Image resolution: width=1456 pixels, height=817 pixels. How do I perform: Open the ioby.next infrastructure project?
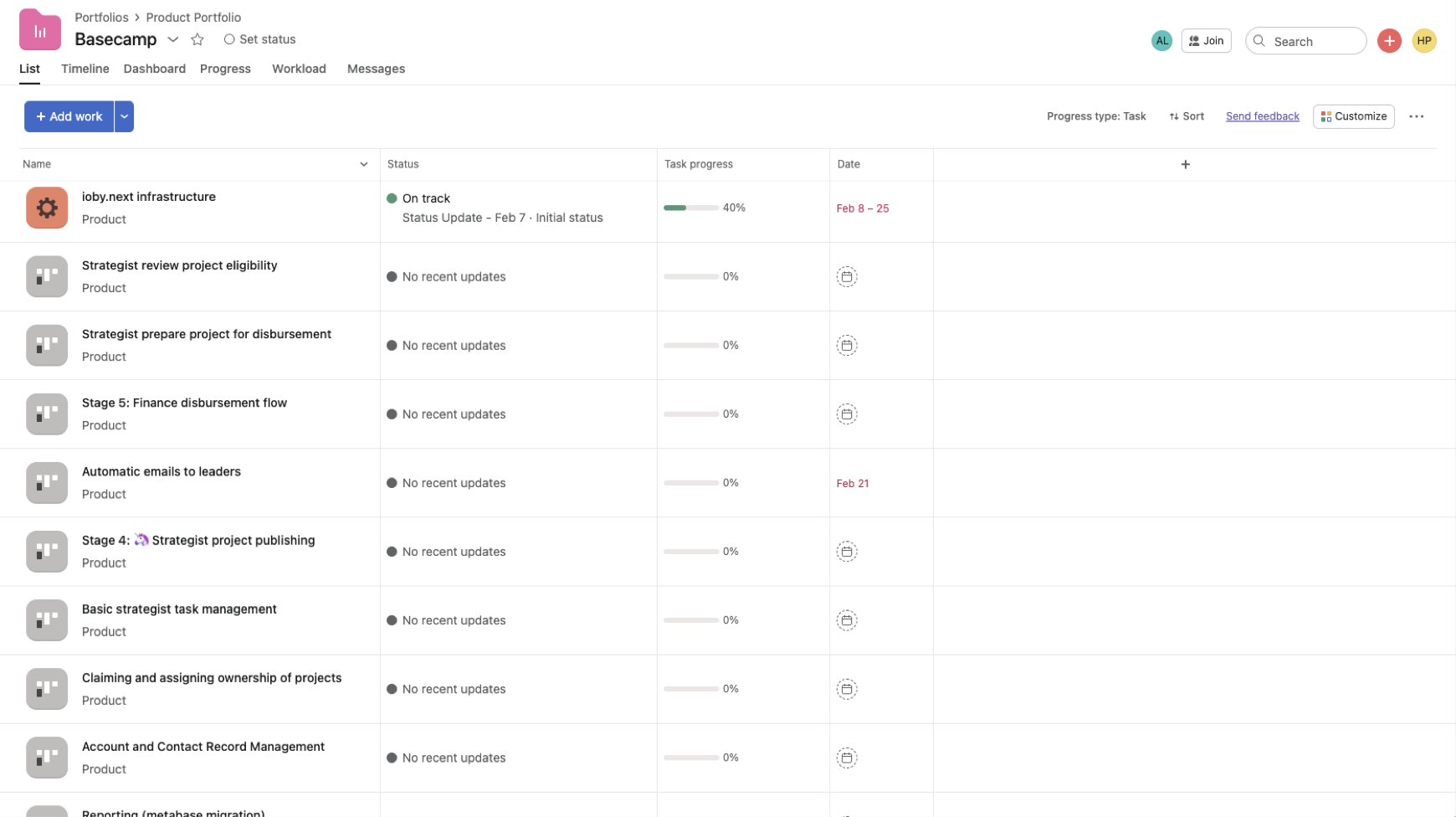[149, 197]
